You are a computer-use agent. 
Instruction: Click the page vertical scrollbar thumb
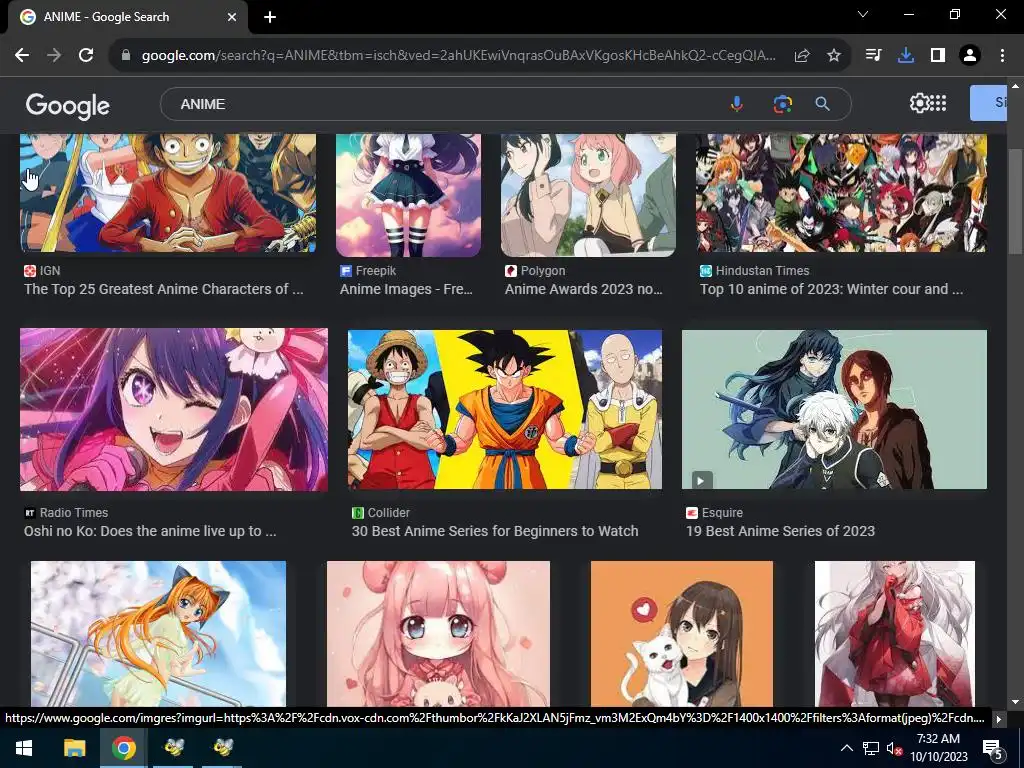(1015, 200)
